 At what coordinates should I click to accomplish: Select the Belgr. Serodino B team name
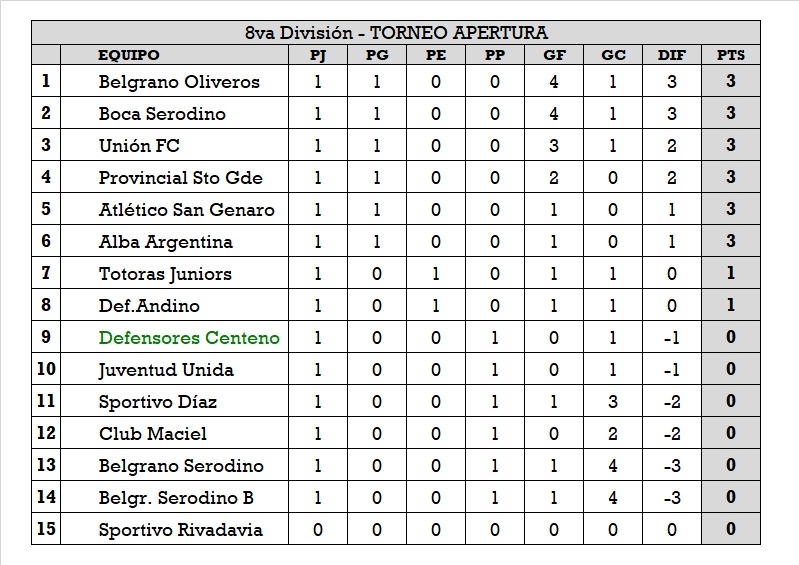click(x=177, y=498)
